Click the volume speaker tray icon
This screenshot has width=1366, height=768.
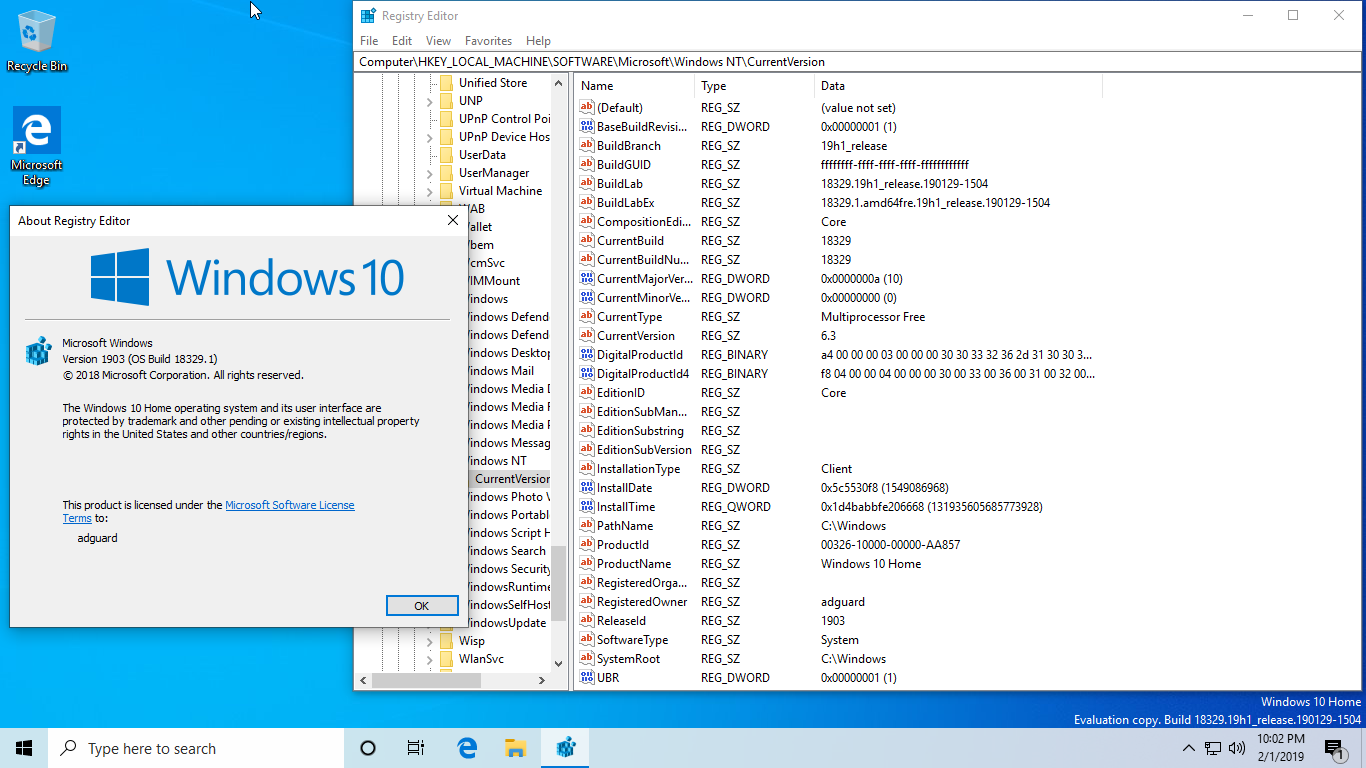tap(1237, 748)
